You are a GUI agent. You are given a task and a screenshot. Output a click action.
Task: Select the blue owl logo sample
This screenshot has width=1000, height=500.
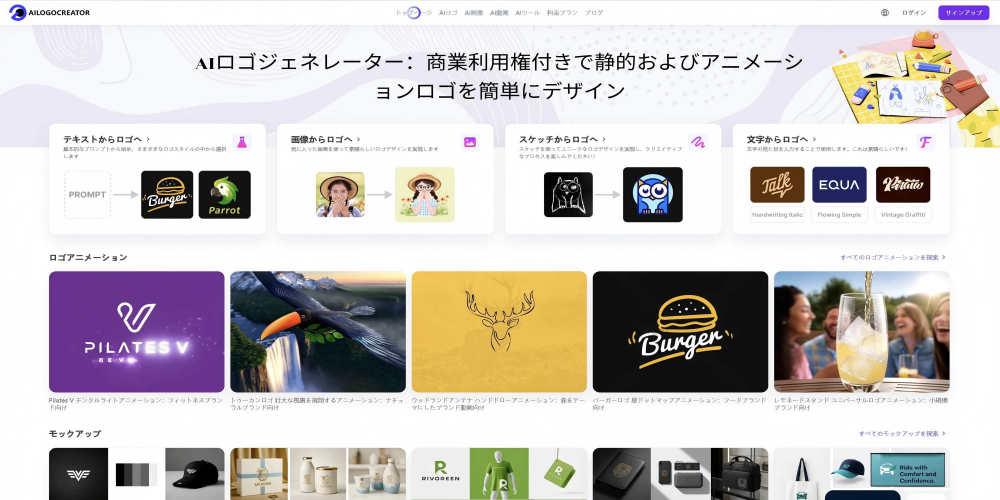652,195
